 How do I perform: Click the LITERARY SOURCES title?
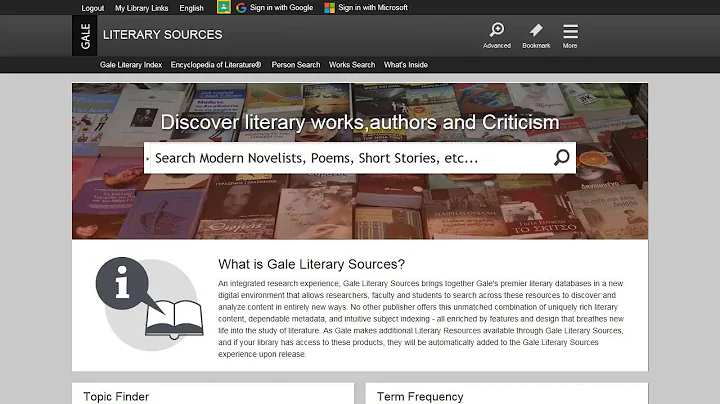click(x=163, y=35)
